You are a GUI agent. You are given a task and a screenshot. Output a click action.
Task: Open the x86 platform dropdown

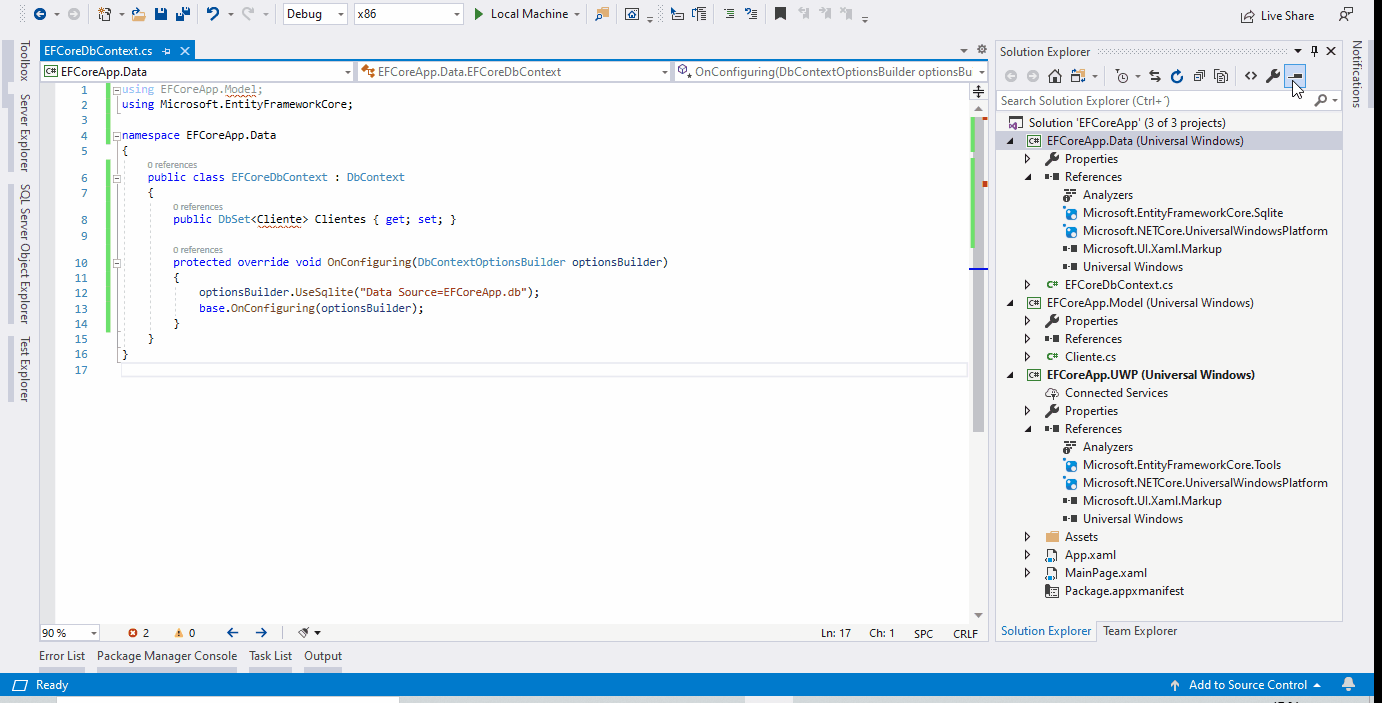click(409, 14)
